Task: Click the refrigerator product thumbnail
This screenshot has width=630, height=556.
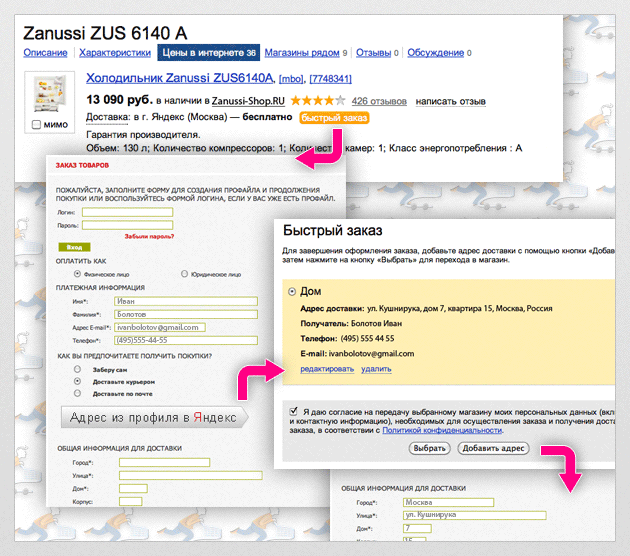Action: pos(50,94)
